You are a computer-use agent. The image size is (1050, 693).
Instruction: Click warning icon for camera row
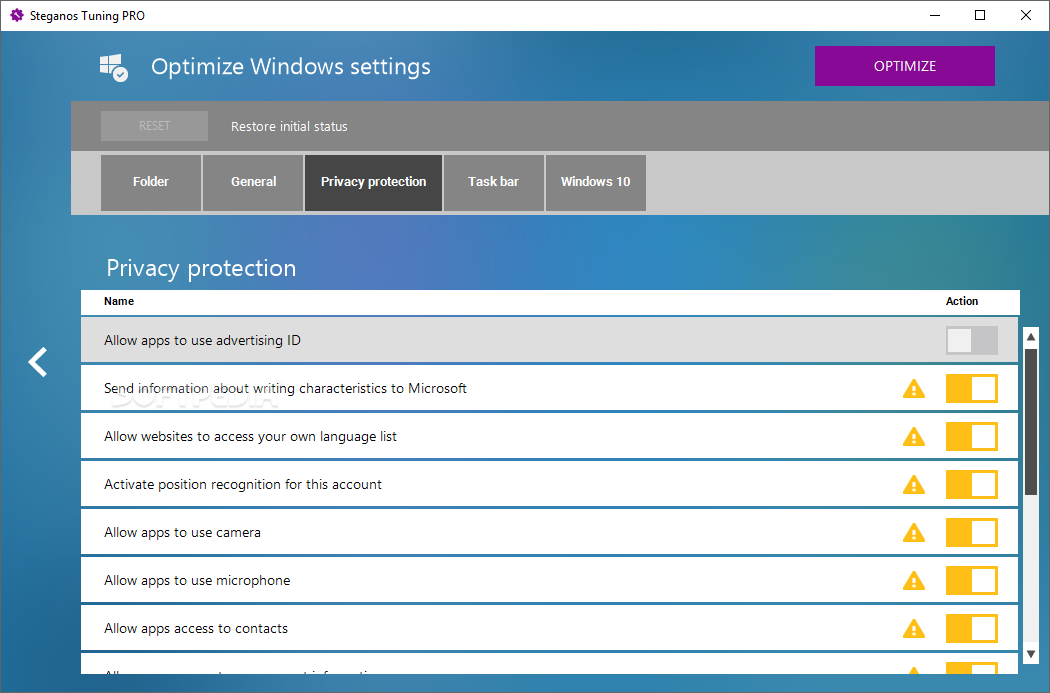tap(913, 533)
